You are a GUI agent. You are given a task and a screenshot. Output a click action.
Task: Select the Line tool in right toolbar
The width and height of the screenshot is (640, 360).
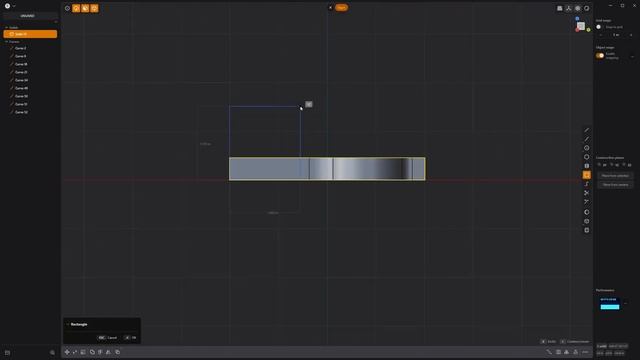[587, 130]
